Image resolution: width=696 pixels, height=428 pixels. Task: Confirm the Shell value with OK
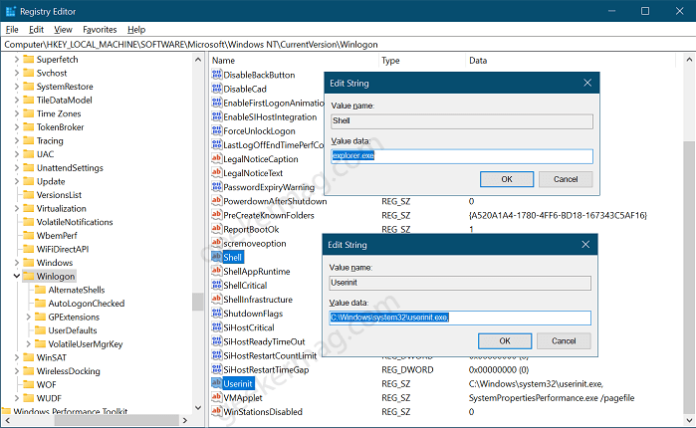[x=506, y=178]
